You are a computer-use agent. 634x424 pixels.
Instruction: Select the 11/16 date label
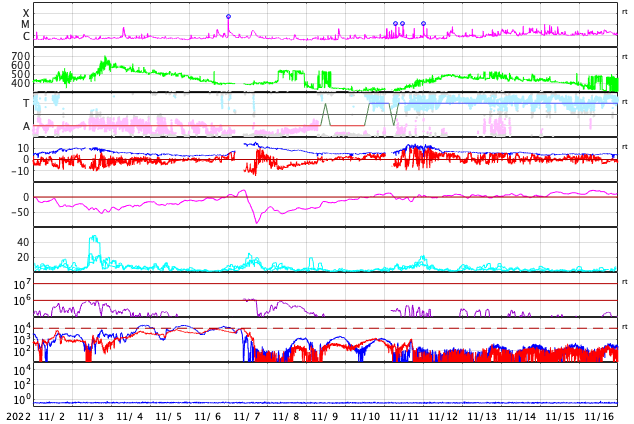(x=599, y=417)
